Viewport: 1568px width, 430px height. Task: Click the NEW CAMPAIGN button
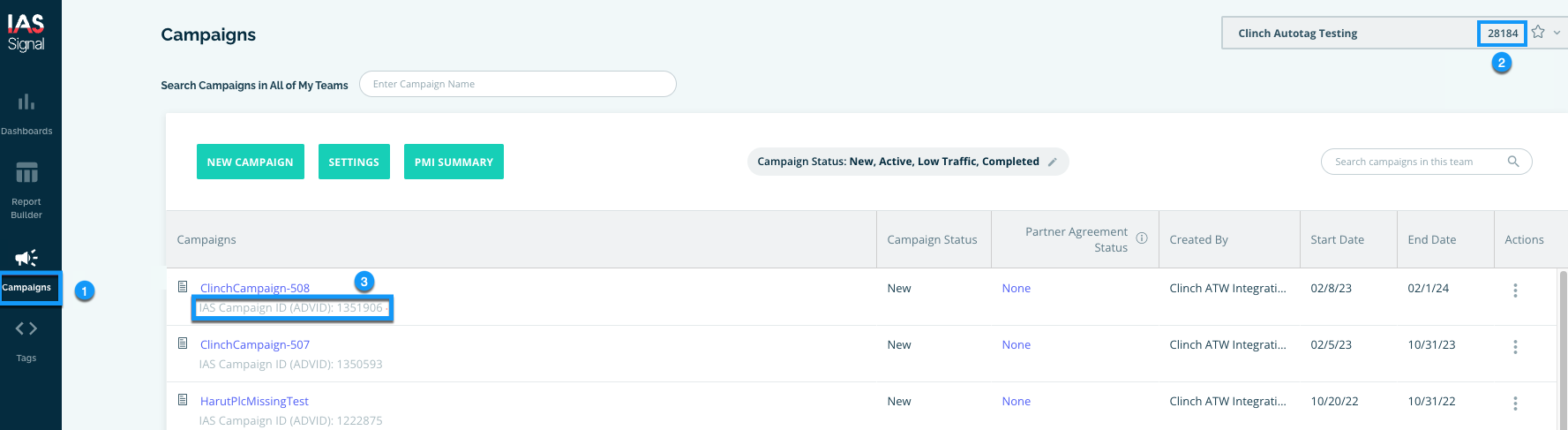(x=251, y=162)
